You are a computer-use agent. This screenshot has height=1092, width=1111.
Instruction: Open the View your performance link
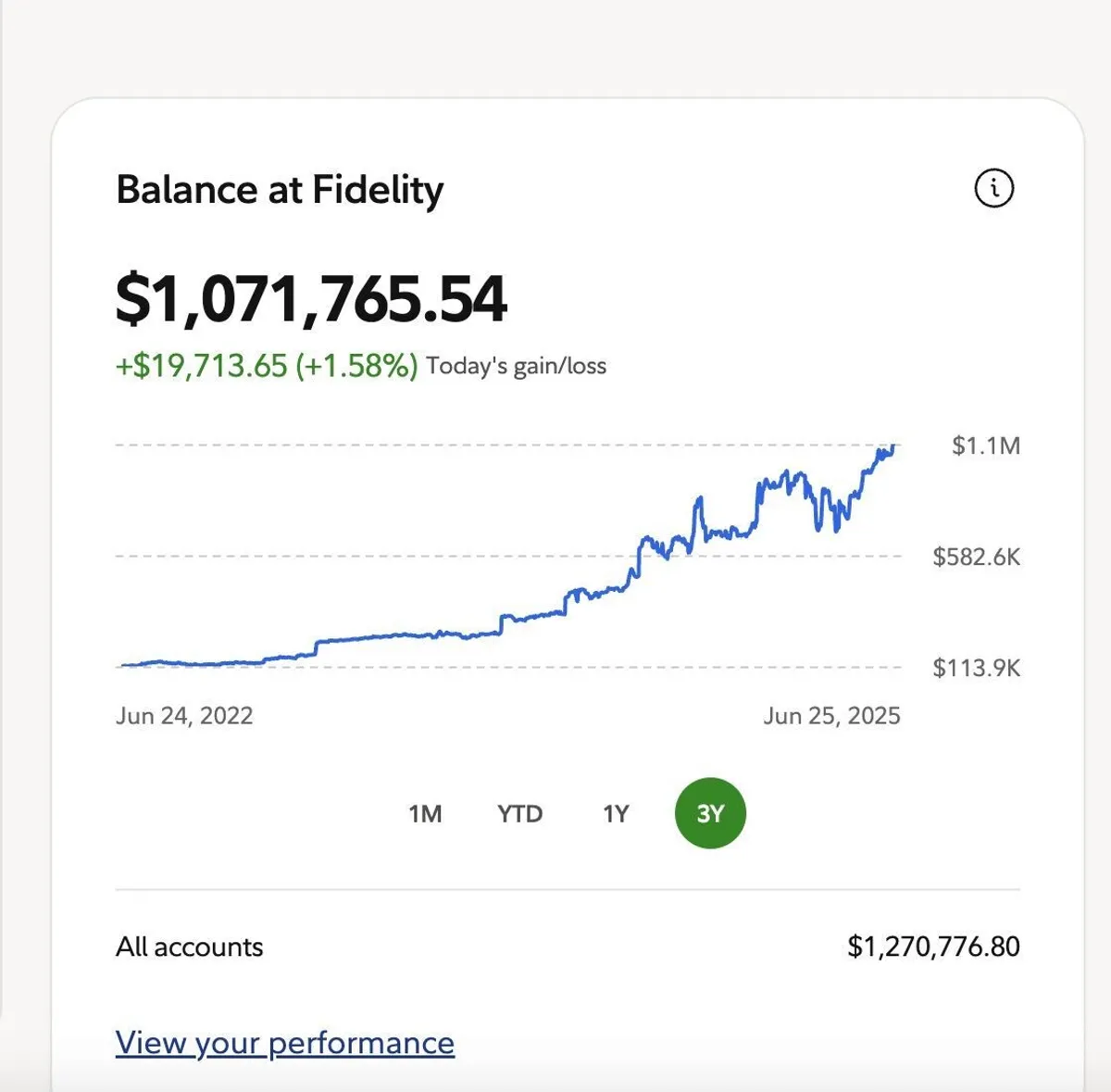click(x=284, y=1043)
